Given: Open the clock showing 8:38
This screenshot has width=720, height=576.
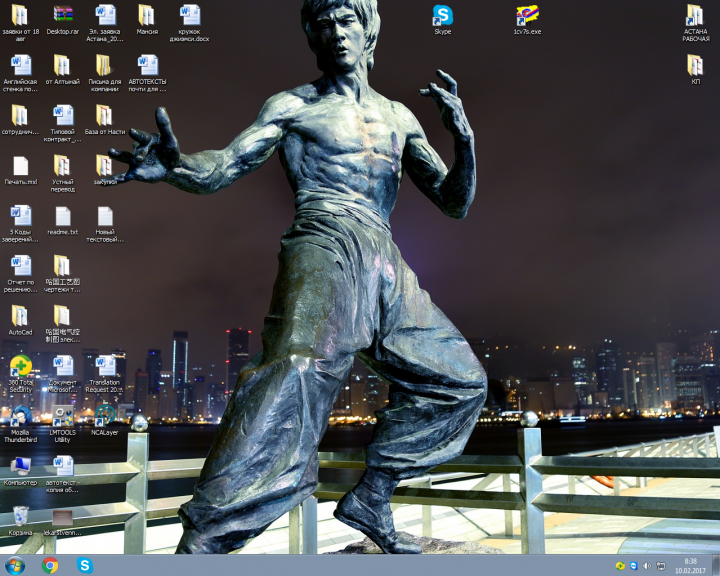Looking at the screenshot, I should tap(690, 566).
